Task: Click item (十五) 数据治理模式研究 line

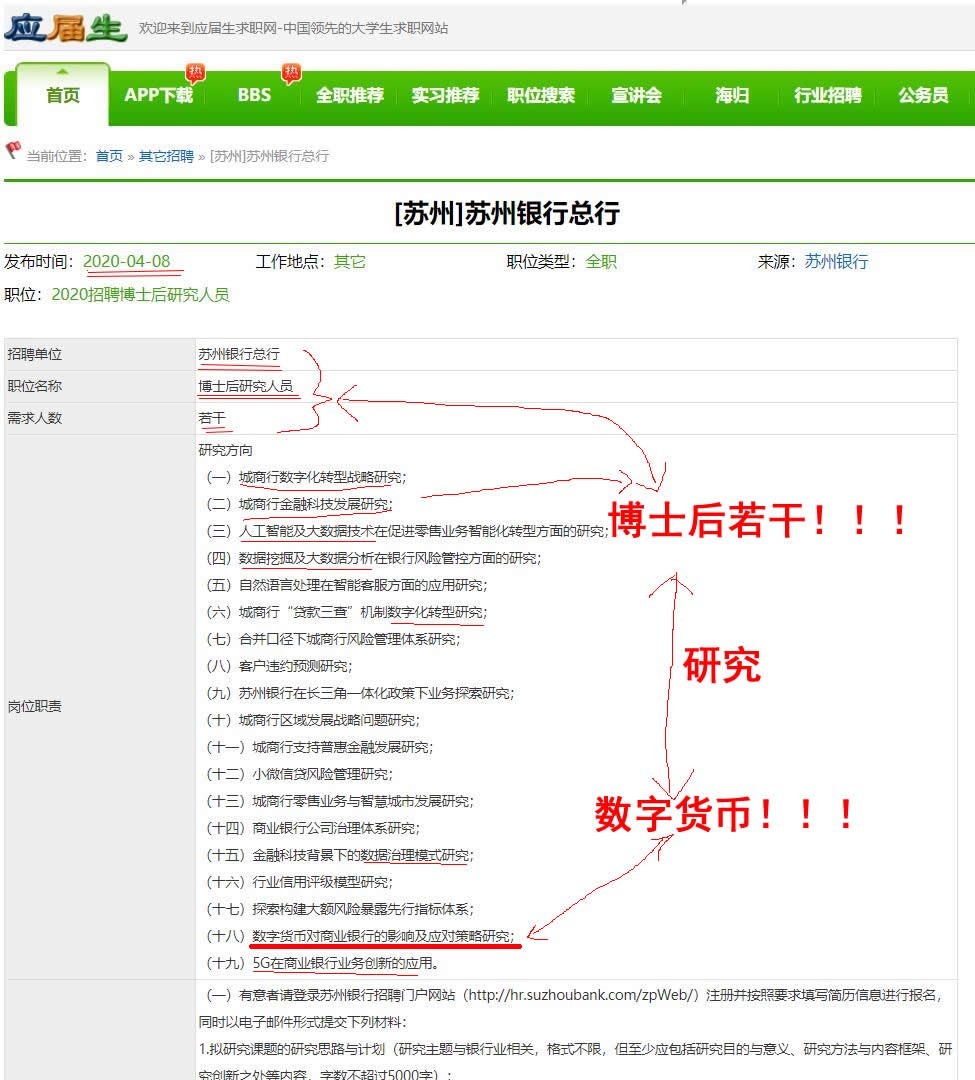Action: pyautogui.click(x=340, y=855)
